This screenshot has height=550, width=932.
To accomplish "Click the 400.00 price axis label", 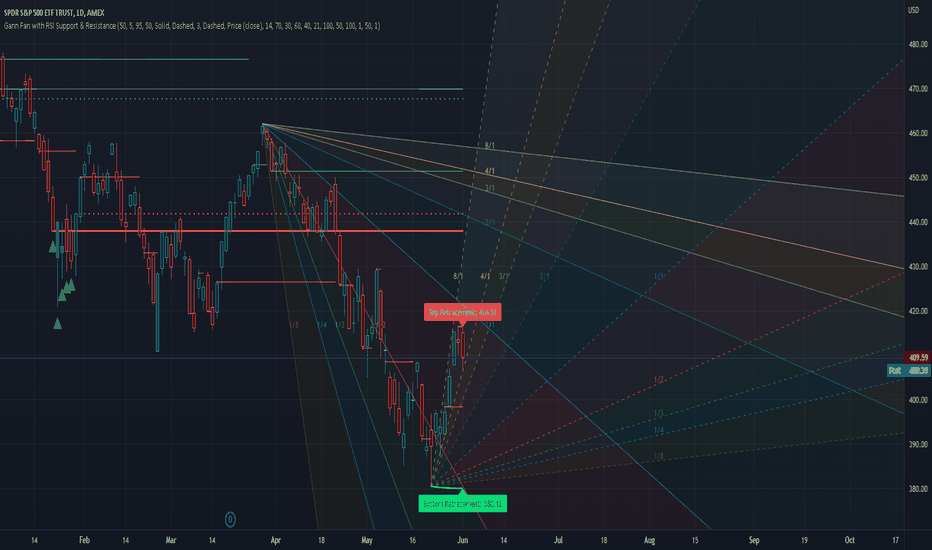I will (x=918, y=400).
